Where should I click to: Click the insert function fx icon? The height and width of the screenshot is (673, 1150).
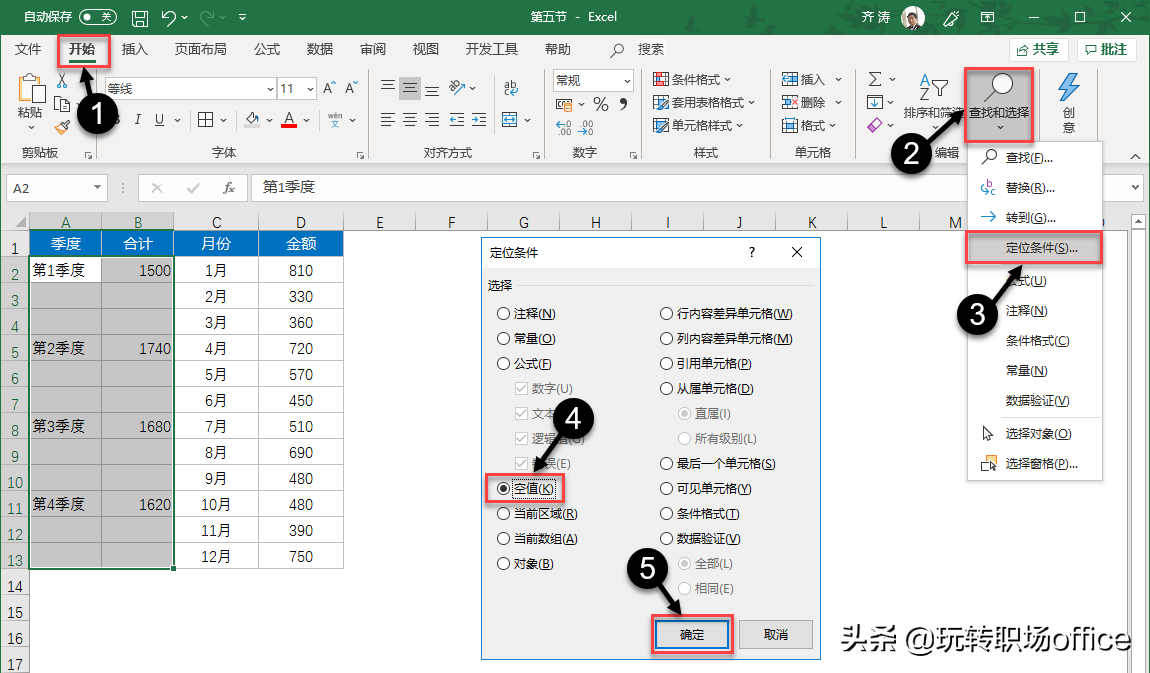click(x=229, y=188)
